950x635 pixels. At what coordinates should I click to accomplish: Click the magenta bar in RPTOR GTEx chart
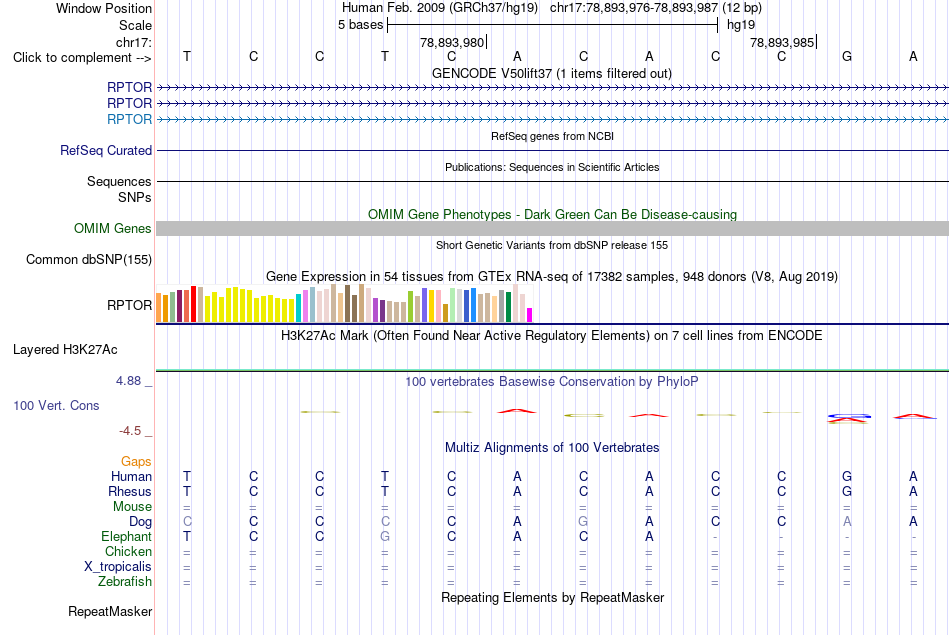[x=529, y=315]
